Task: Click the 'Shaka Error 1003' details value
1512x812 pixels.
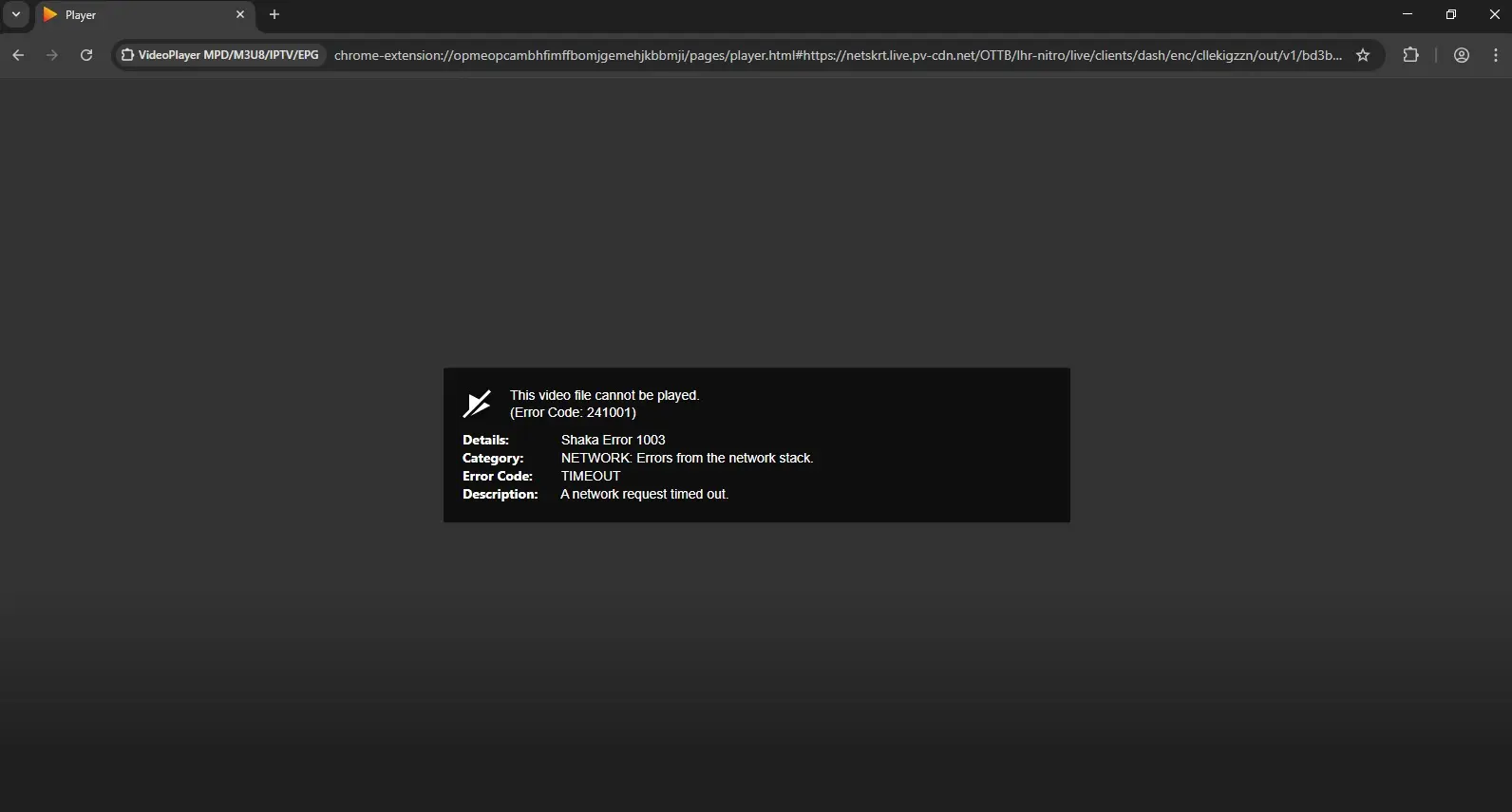Action: click(613, 440)
